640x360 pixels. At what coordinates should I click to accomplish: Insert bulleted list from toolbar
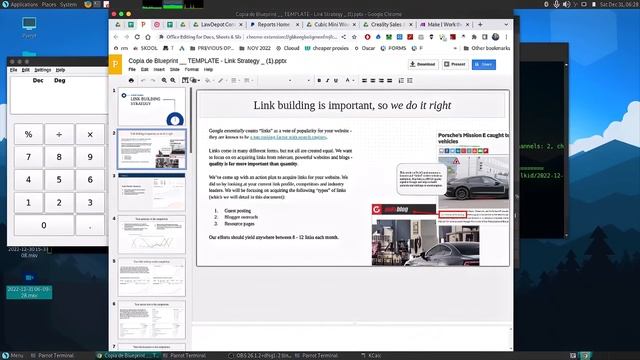pos(410,81)
